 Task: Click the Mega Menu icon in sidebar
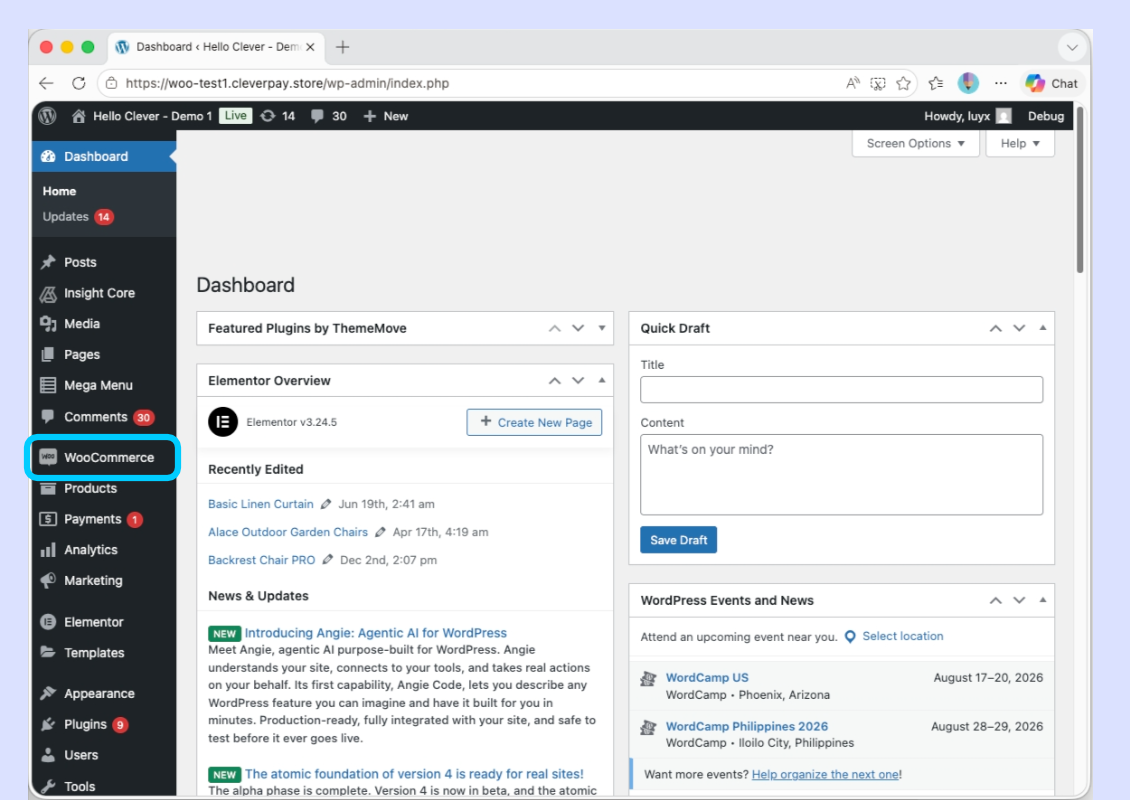48,386
